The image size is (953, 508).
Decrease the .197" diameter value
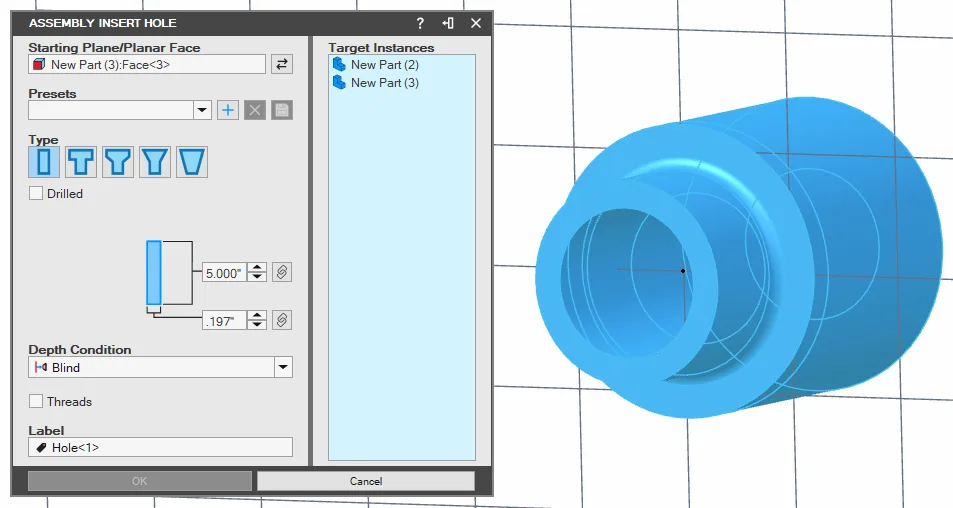click(257, 325)
